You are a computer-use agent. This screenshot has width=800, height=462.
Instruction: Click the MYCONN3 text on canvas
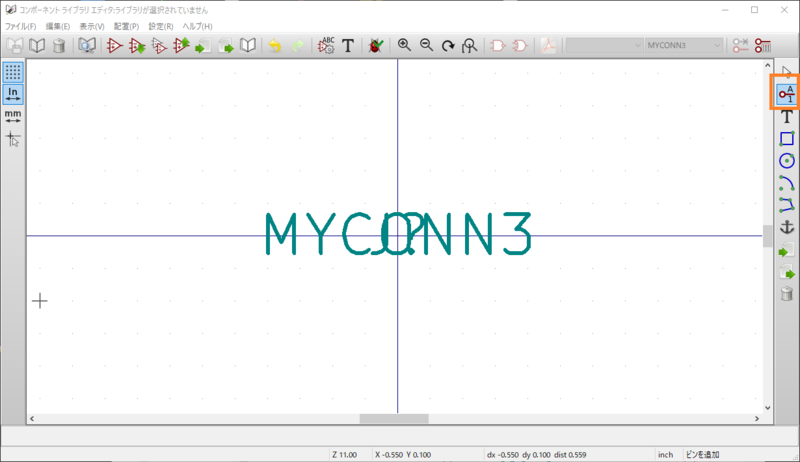(x=398, y=234)
